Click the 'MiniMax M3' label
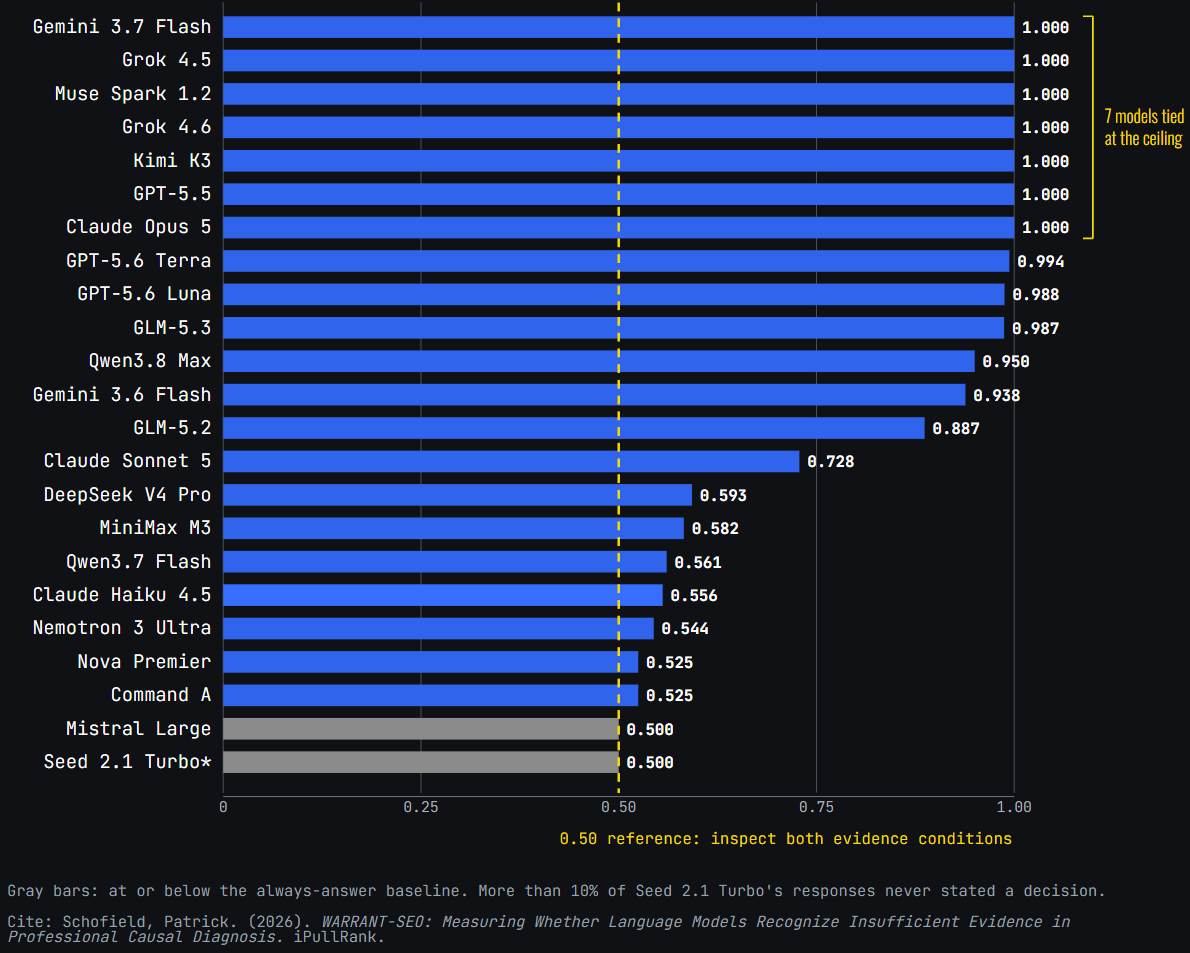1190x953 pixels. point(155,527)
